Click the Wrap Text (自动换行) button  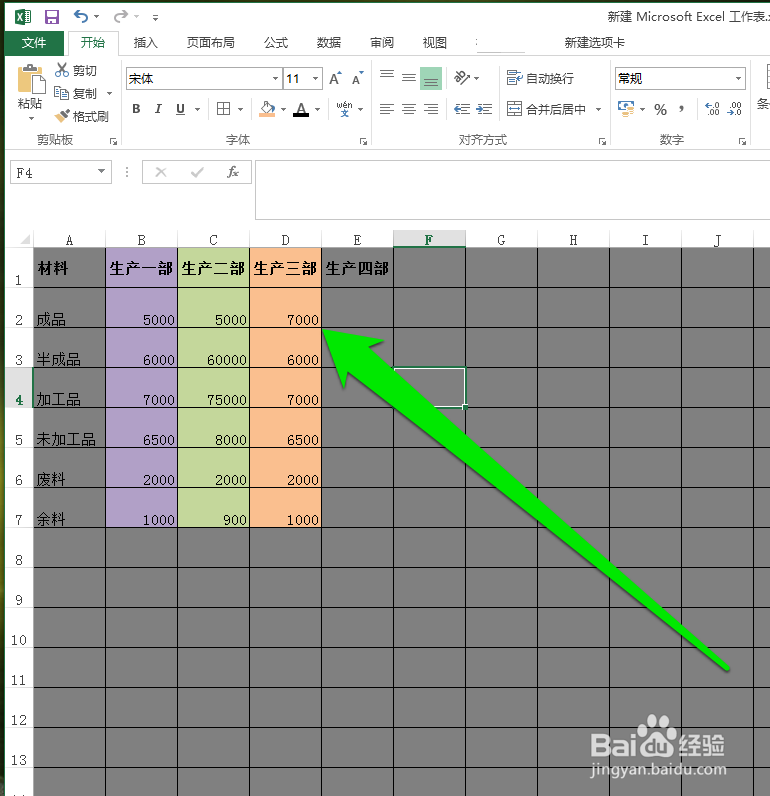tap(541, 78)
